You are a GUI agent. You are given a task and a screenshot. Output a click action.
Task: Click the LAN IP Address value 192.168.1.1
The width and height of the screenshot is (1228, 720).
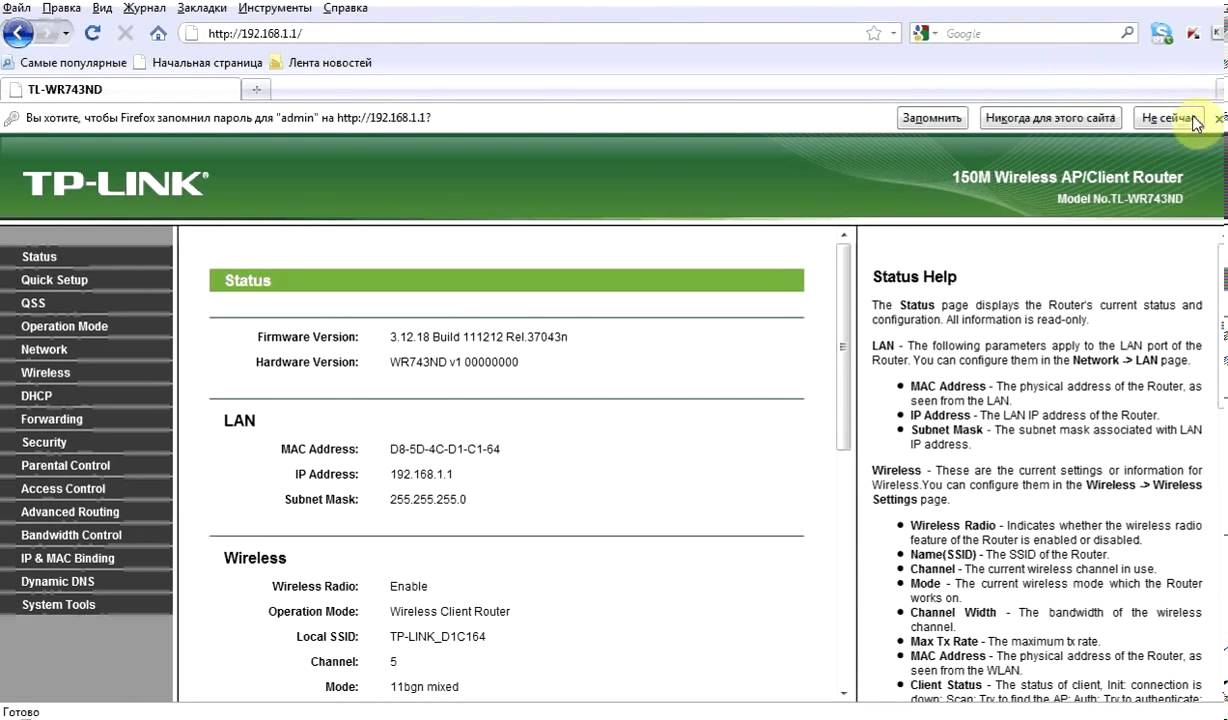point(422,474)
